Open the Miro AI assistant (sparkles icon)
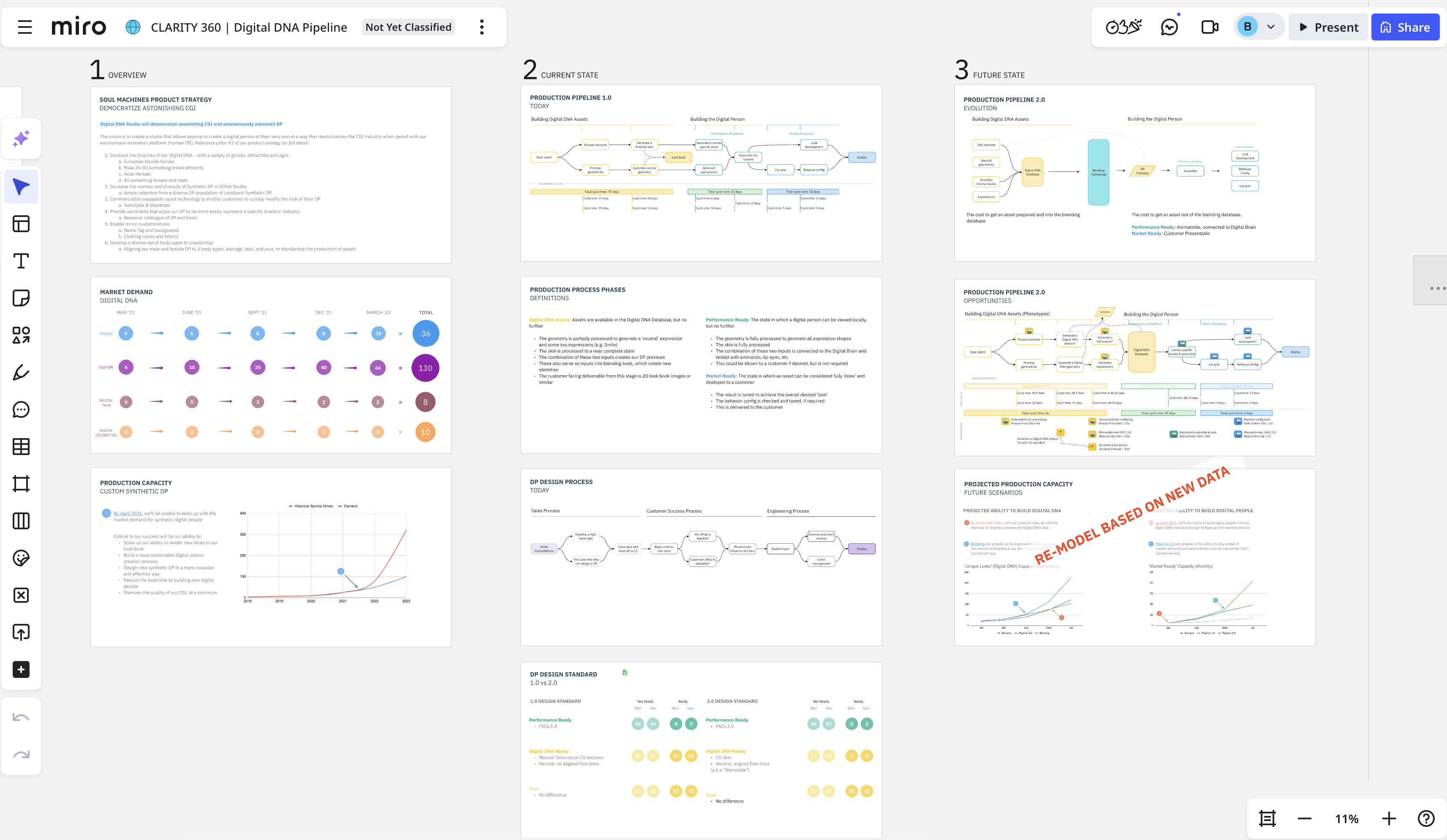The width and height of the screenshot is (1447, 840). tap(21, 138)
